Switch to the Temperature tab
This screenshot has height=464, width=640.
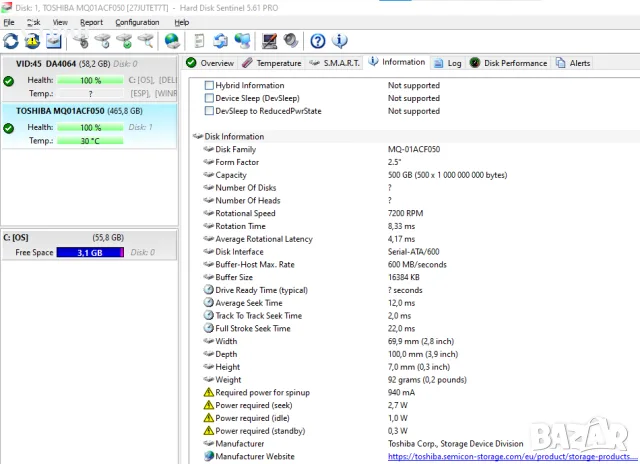[271, 63]
